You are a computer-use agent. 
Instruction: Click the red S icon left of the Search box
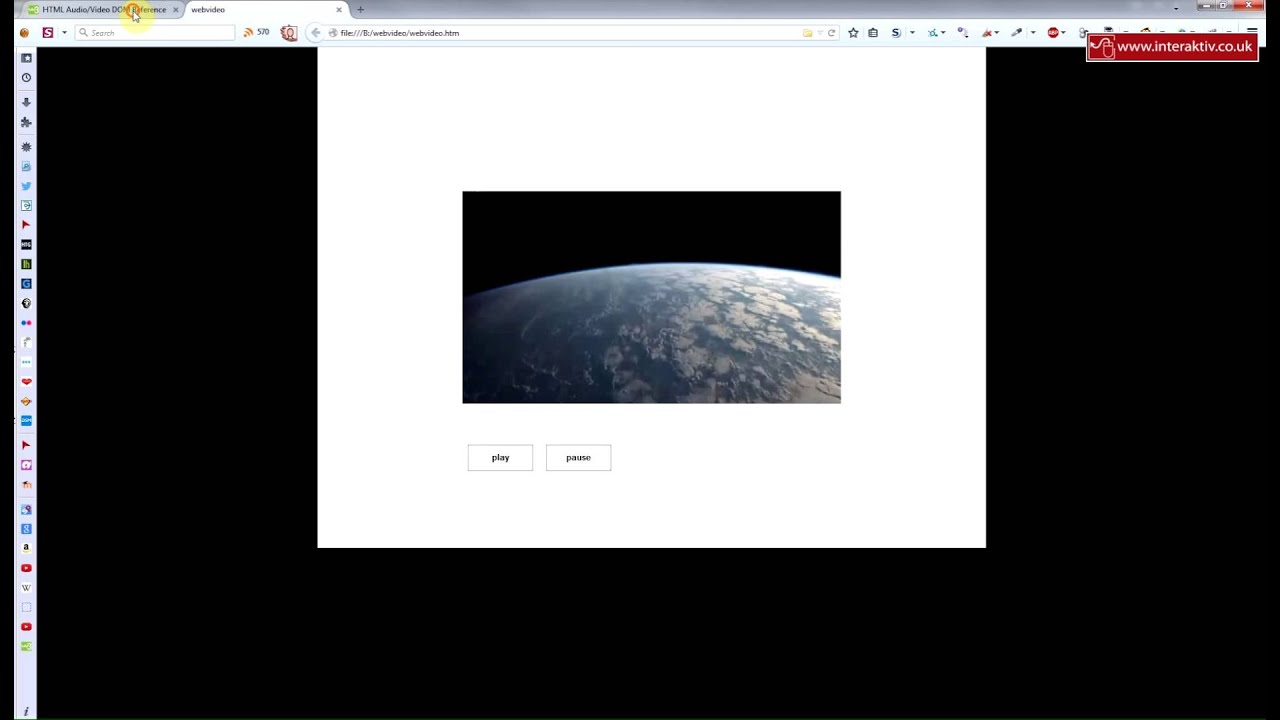click(47, 33)
